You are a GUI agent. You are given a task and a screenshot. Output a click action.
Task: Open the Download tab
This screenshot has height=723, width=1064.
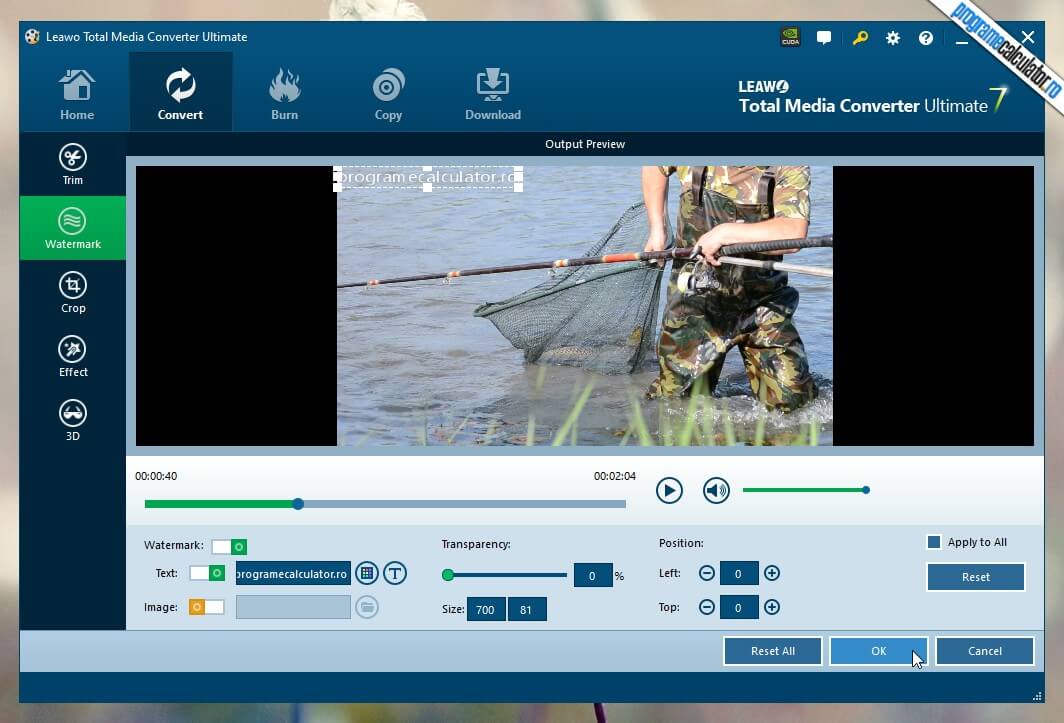click(492, 93)
